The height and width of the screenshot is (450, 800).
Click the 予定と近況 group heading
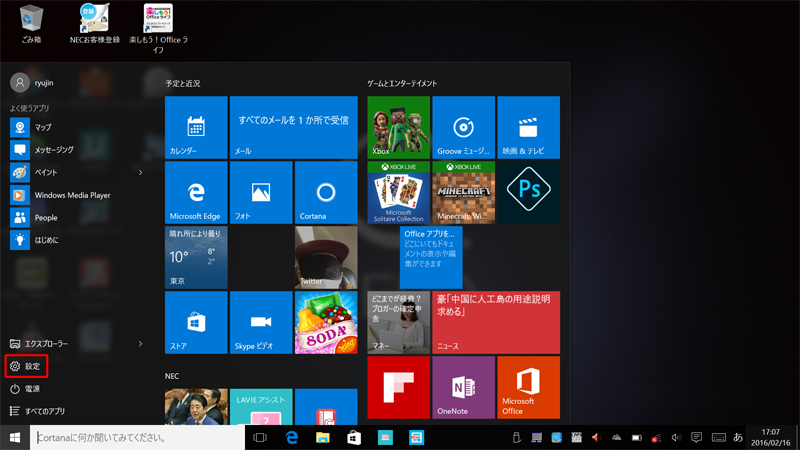(183, 83)
